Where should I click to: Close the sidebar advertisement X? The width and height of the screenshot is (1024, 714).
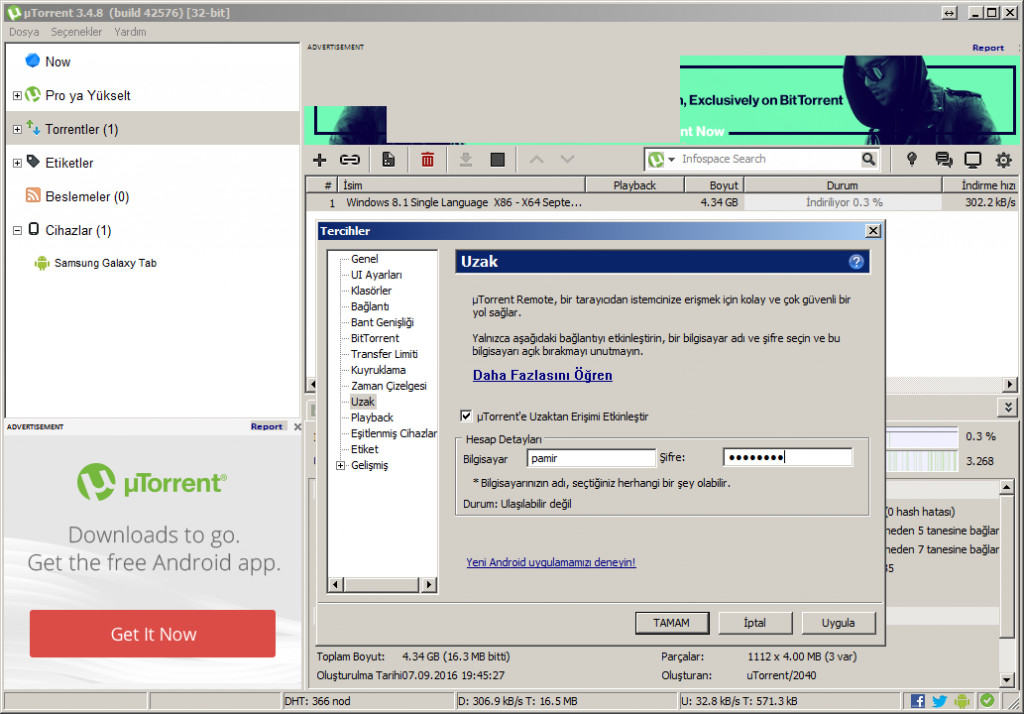(x=298, y=427)
